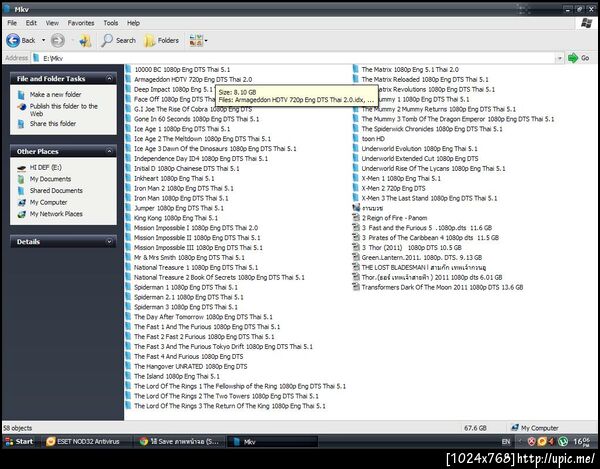
Task: Collapse the File and Folder Tasks panel
Action: pyautogui.click(x=109, y=78)
